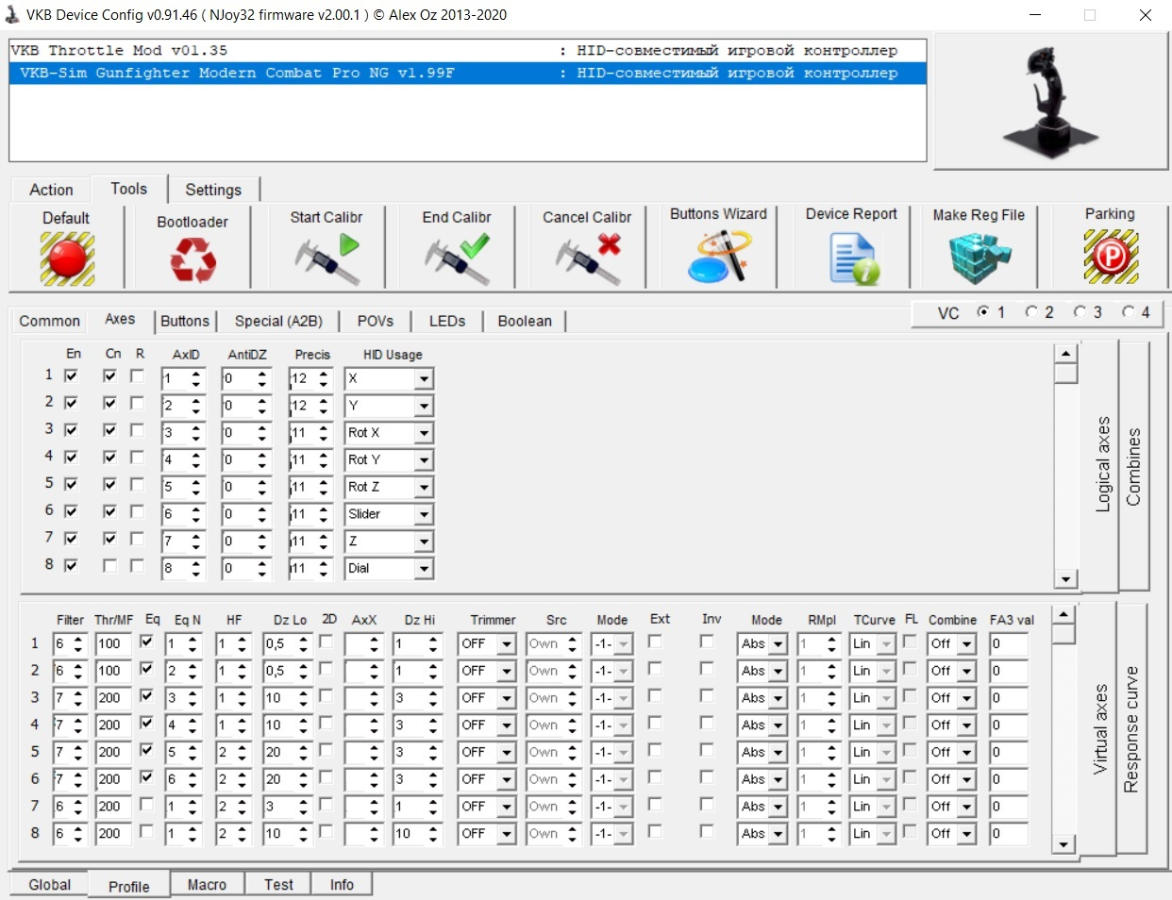Open the HID Usage dropdown showing Slider
The width and height of the screenshot is (1172, 900).
pos(424,514)
